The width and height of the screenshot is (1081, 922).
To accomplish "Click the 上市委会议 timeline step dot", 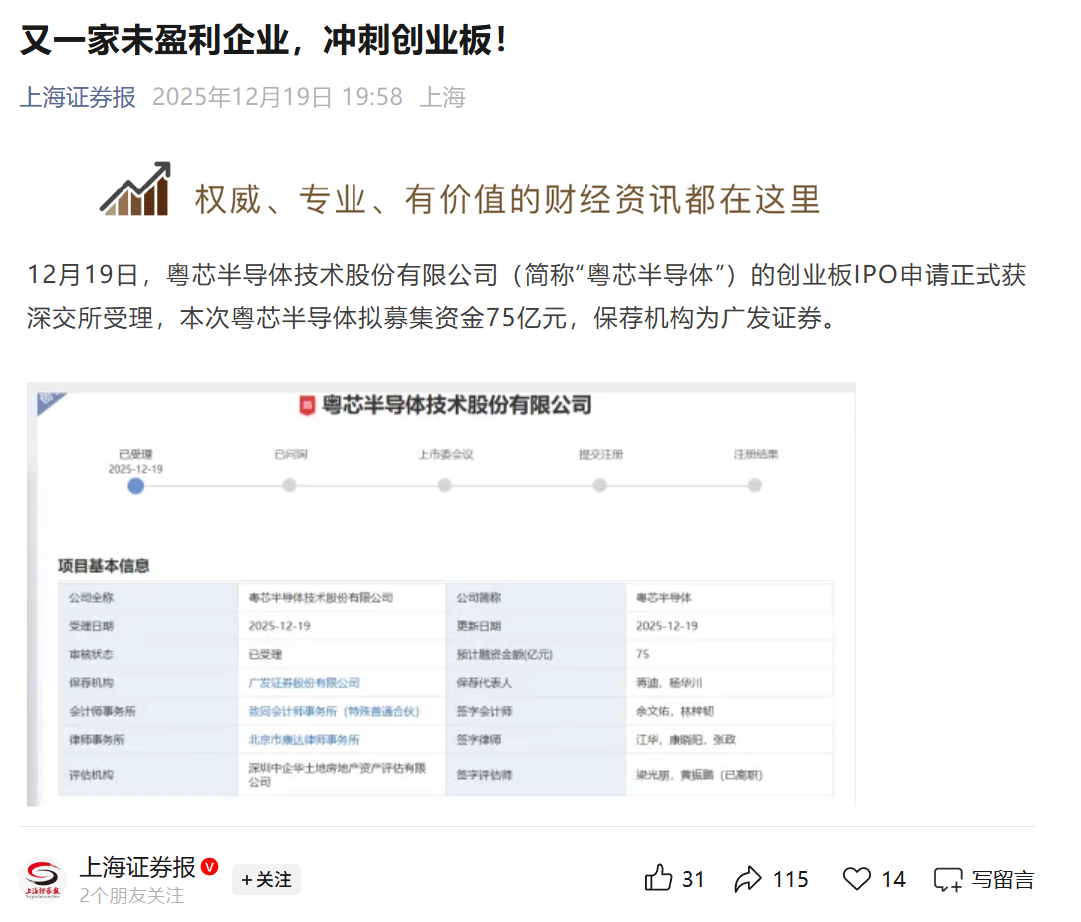I will tap(445, 485).
